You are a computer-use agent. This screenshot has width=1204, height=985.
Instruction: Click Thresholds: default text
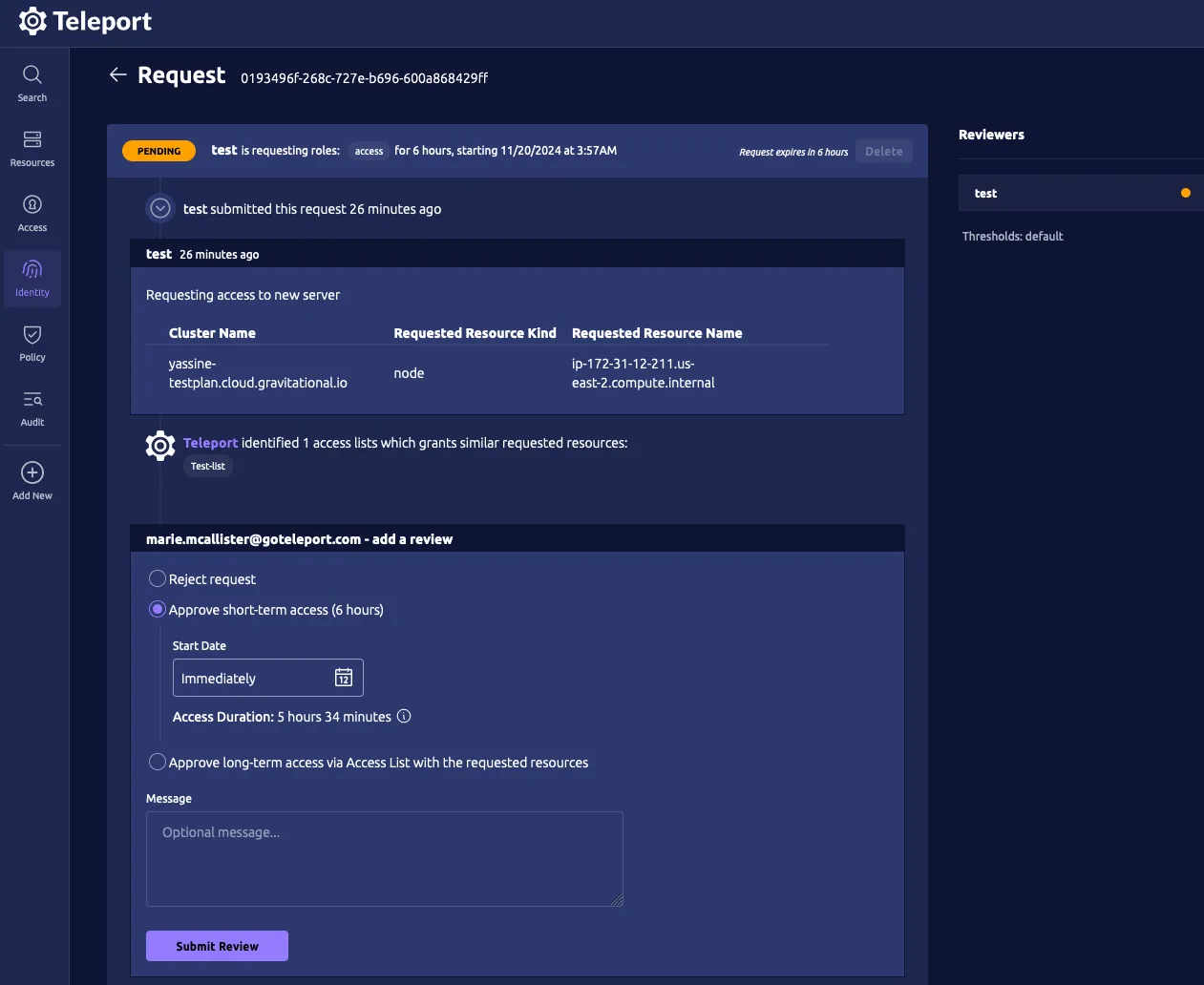1012,236
